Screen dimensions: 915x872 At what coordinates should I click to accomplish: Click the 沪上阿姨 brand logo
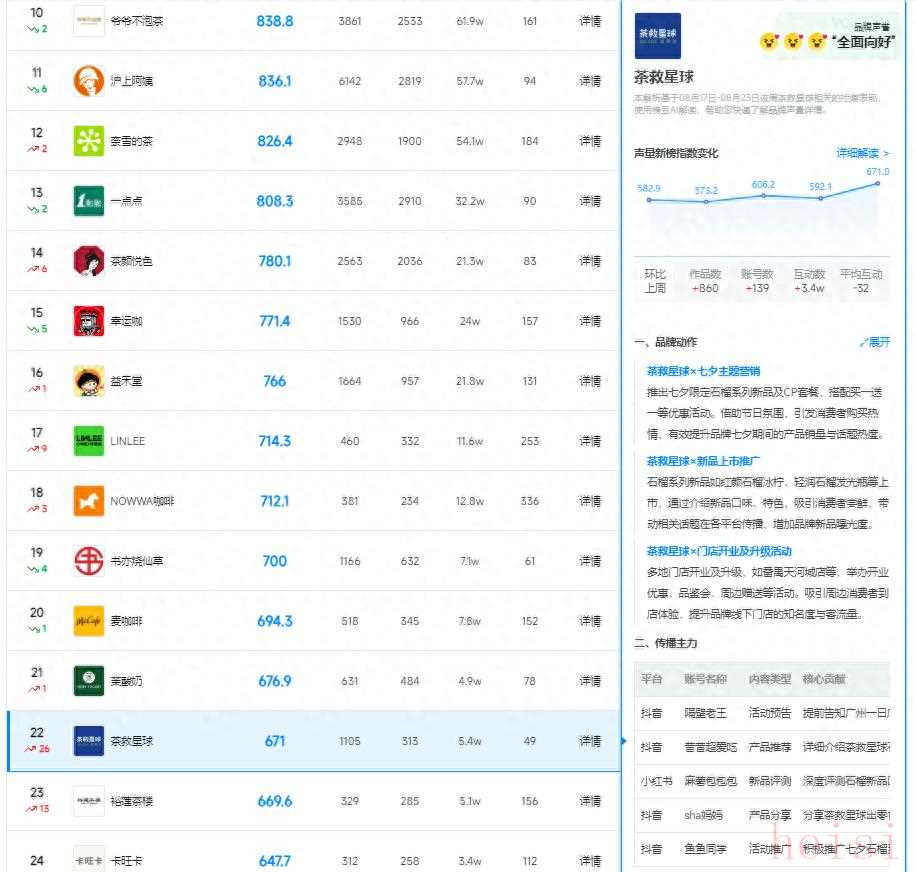click(x=88, y=81)
